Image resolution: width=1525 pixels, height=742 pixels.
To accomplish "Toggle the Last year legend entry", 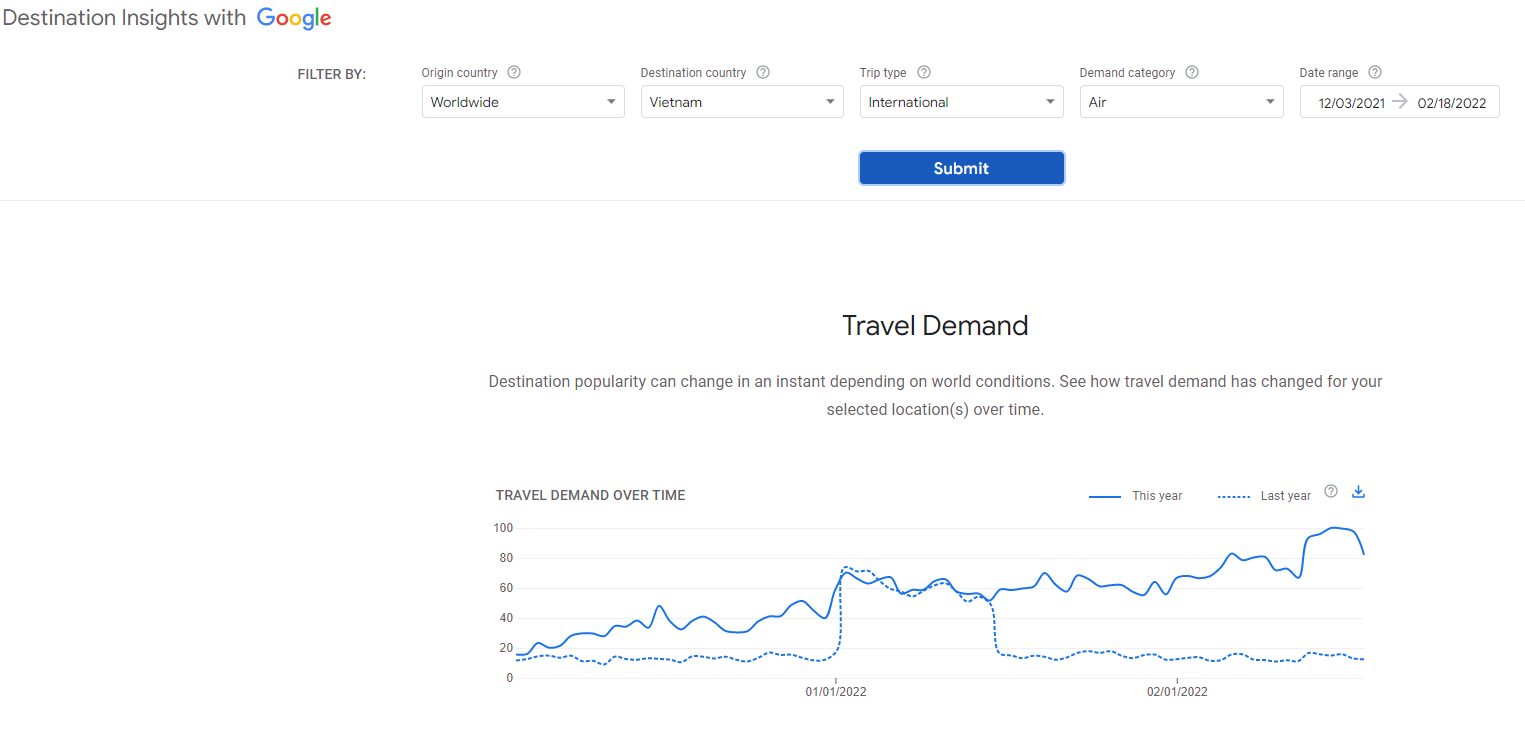I will tap(1265, 496).
